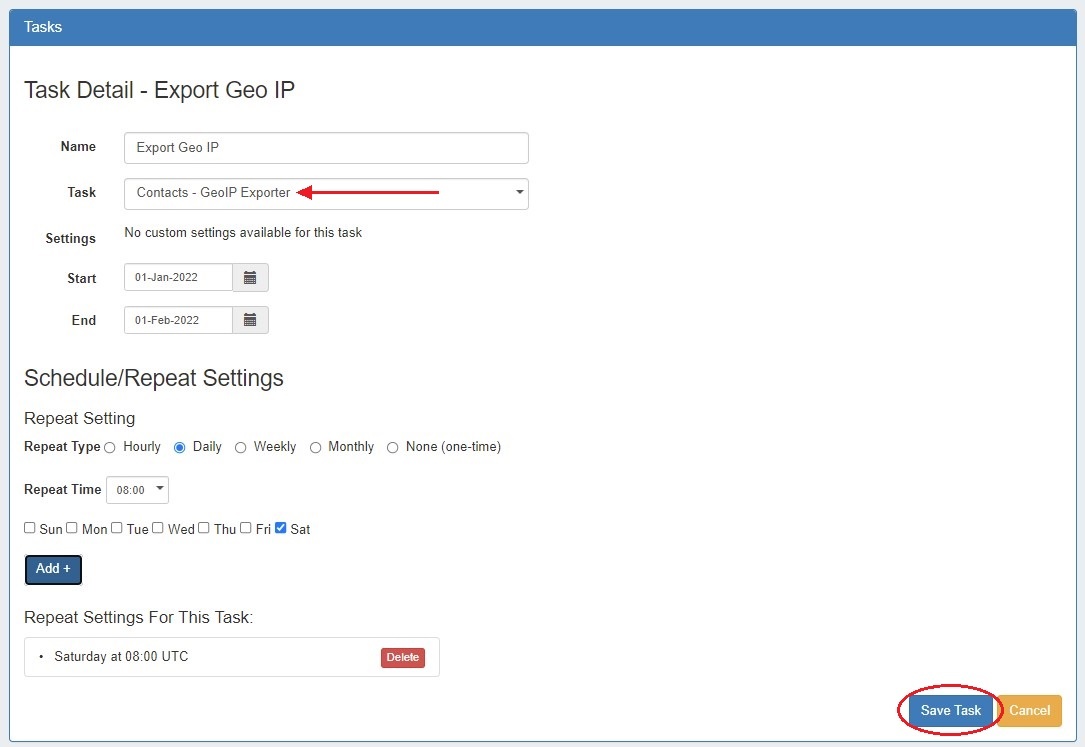Select the Hourly repeat type
The height and width of the screenshot is (747, 1085).
point(110,448)
